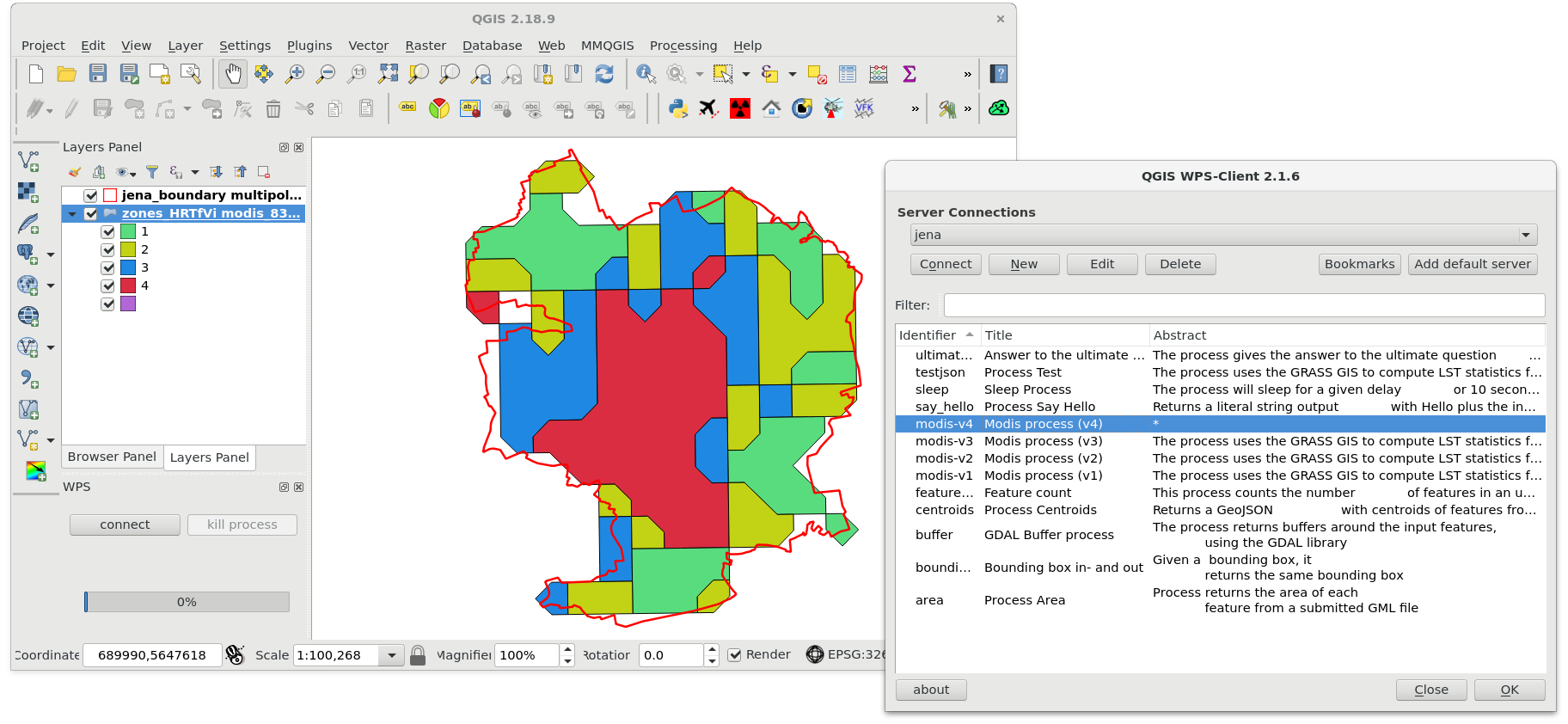
Task: Uncheck class 2 legend checkbox
Action: coord(107,249)
